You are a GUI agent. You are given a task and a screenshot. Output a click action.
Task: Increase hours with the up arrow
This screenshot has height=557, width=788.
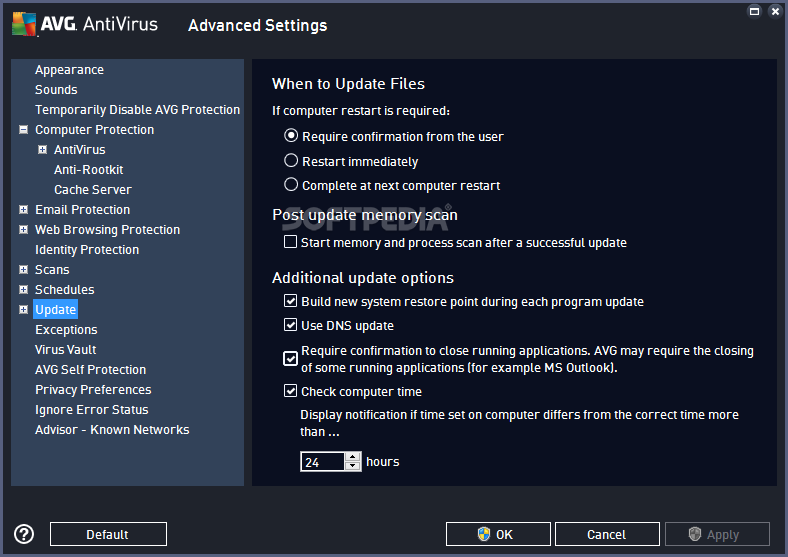[x=353, y=457]
